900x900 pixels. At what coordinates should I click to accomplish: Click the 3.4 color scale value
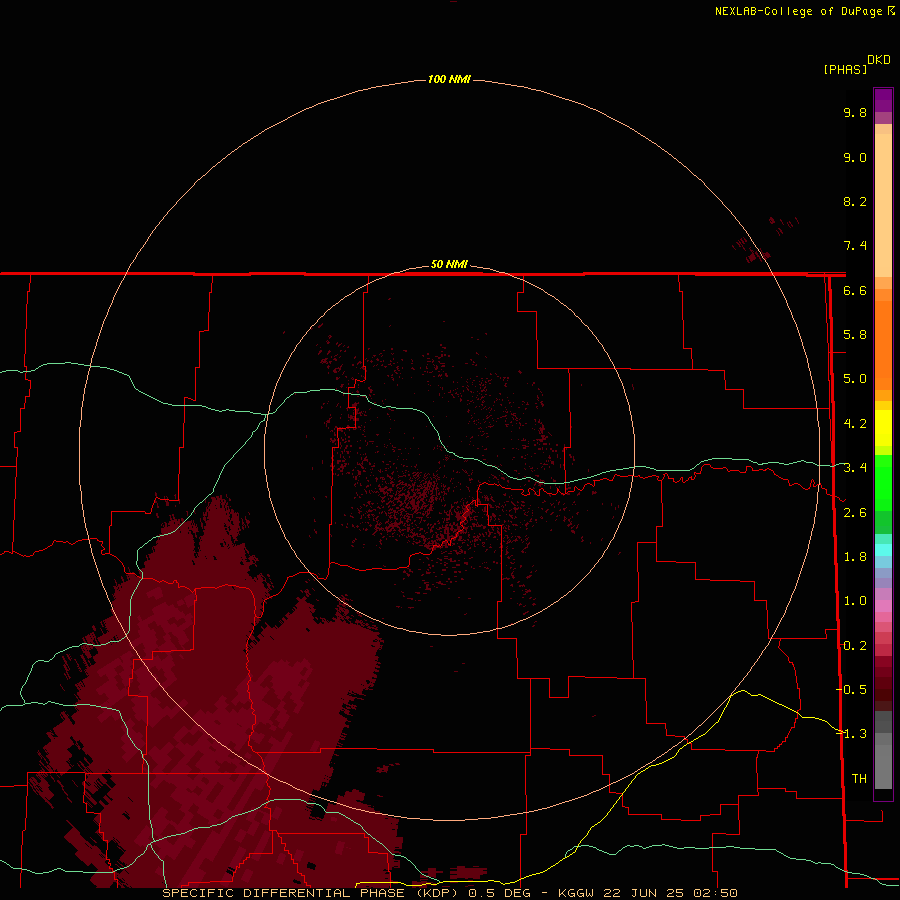click(x=855, y=468)
